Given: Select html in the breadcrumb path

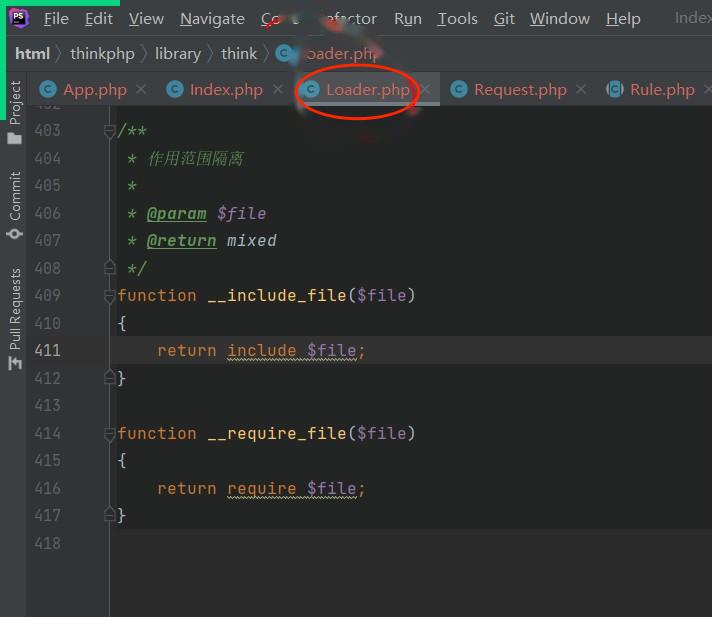Looking at the screenshot, I should coord(32,54).
